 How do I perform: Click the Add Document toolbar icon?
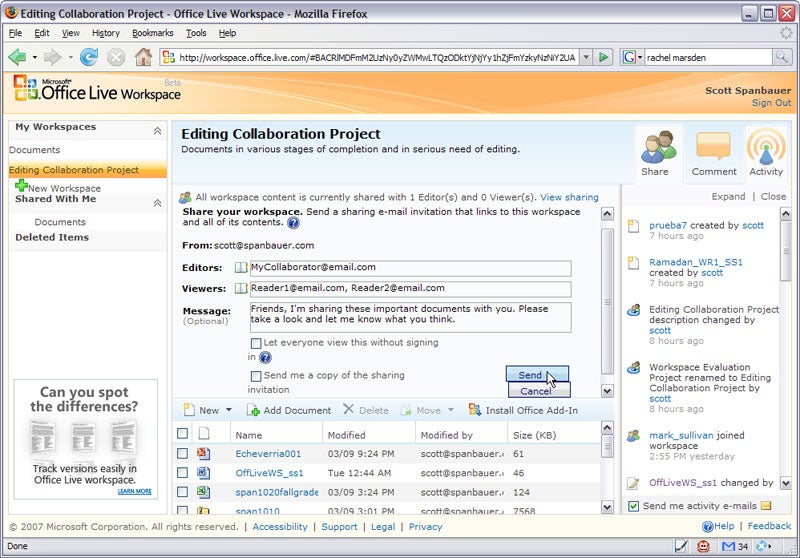pyautogui.click(x=253, y=410)
